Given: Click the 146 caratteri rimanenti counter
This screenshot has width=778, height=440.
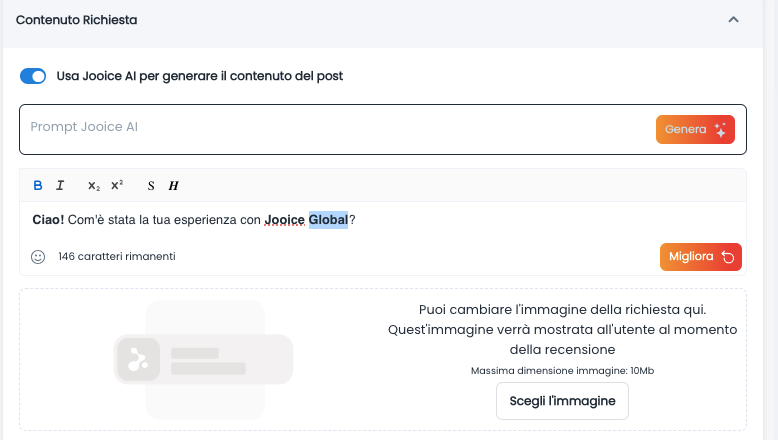Looking at the screenshot, I should tap(117, 257).
